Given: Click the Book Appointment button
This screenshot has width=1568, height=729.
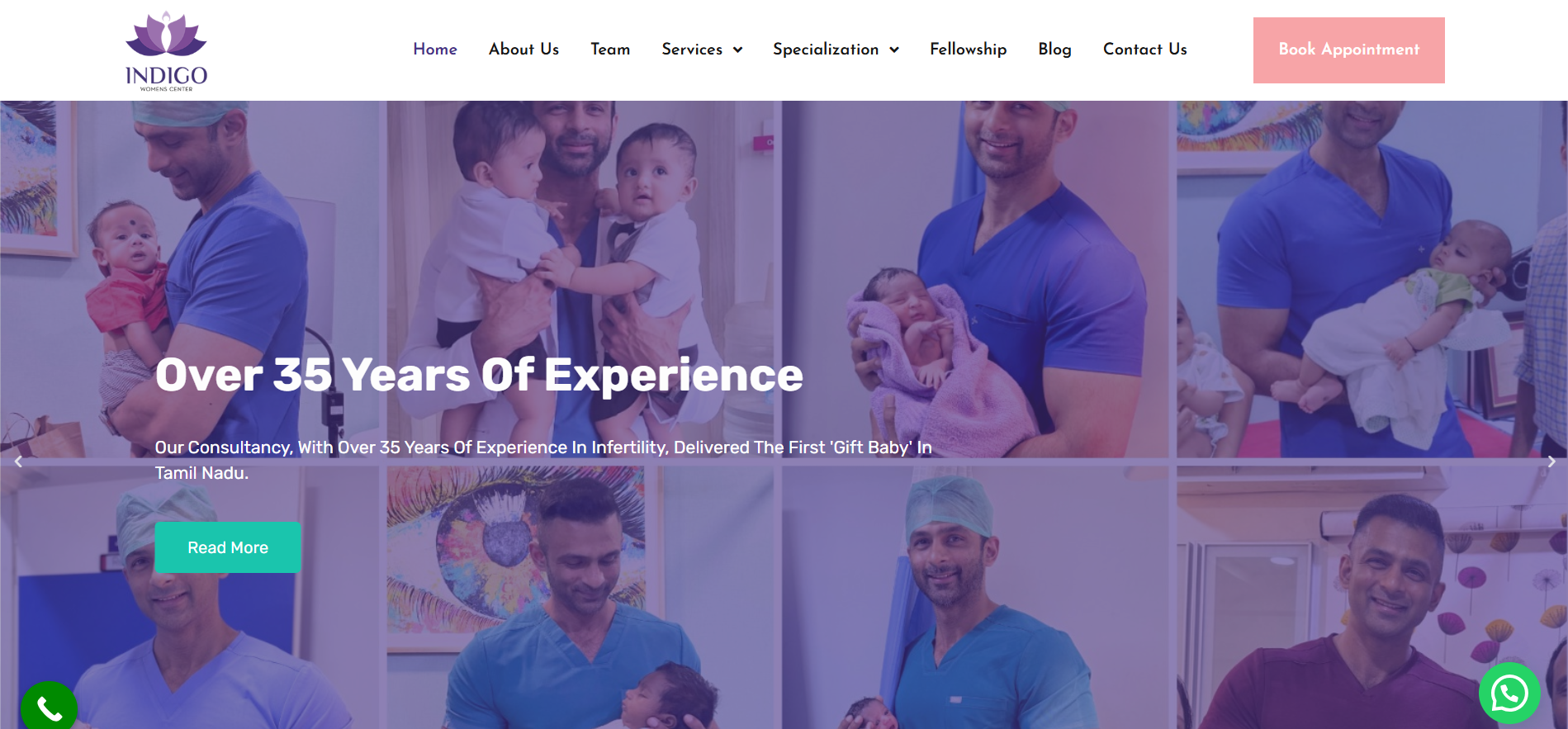Looking at the screenshot, I should pos(1348,50).
